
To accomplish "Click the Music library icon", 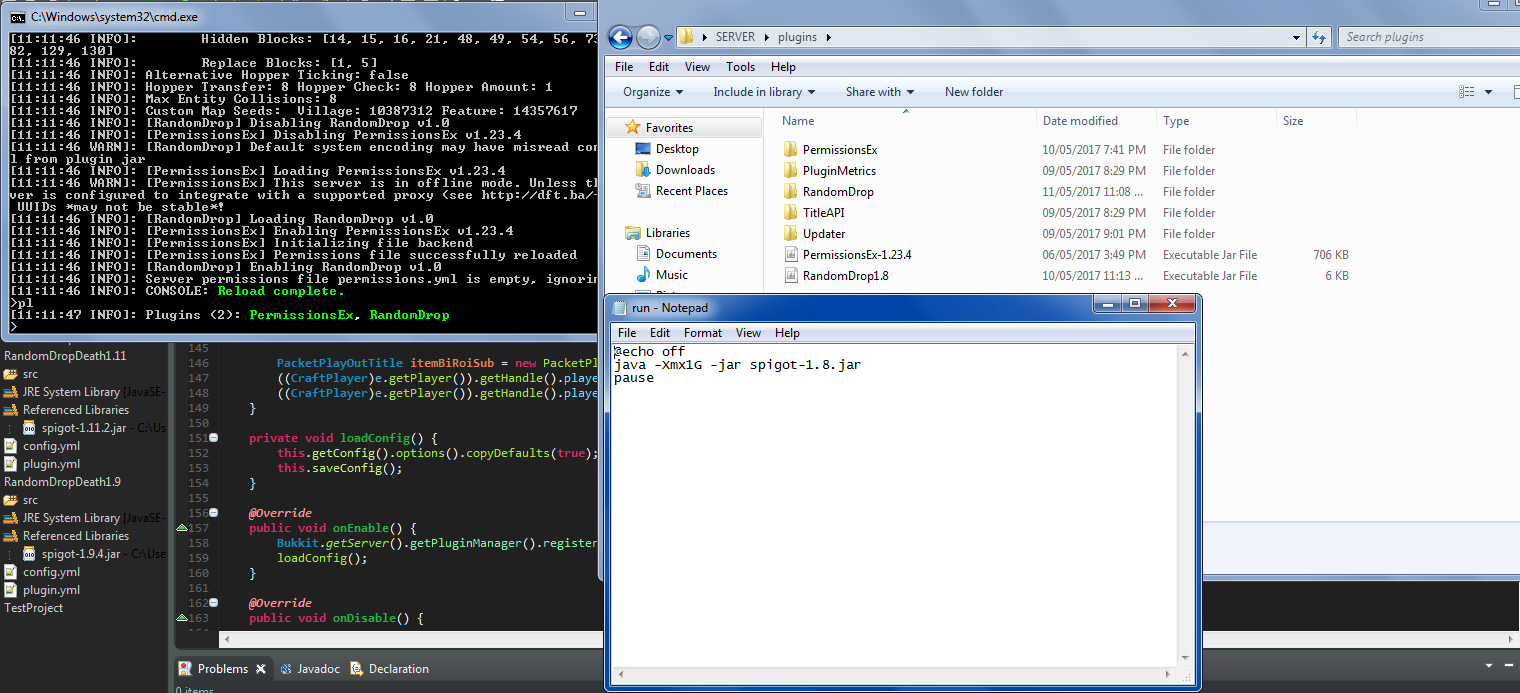I will click(643, 275).
